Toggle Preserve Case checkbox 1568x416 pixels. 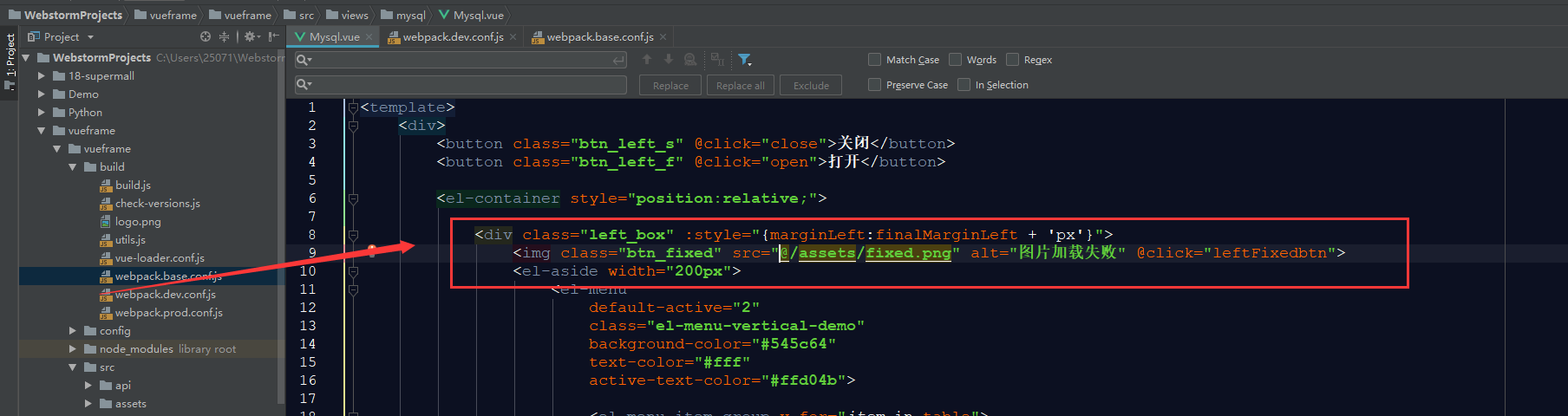874,84
